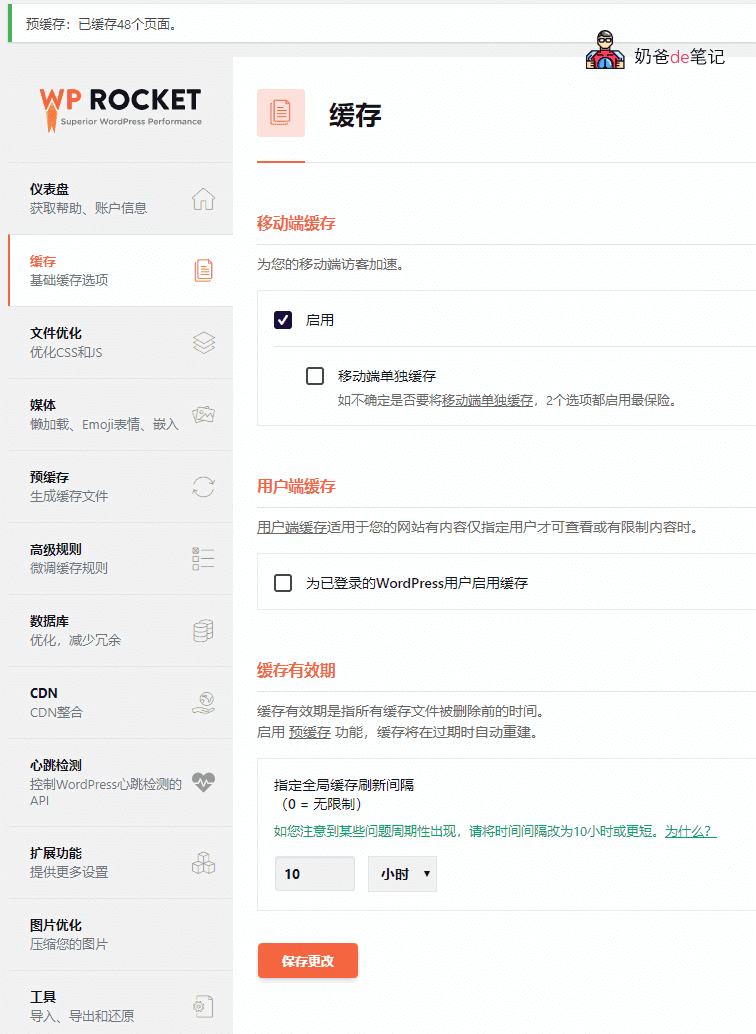Click the preload refresh arrows icon
This screenshot has height=1034, width=756.
203,487
